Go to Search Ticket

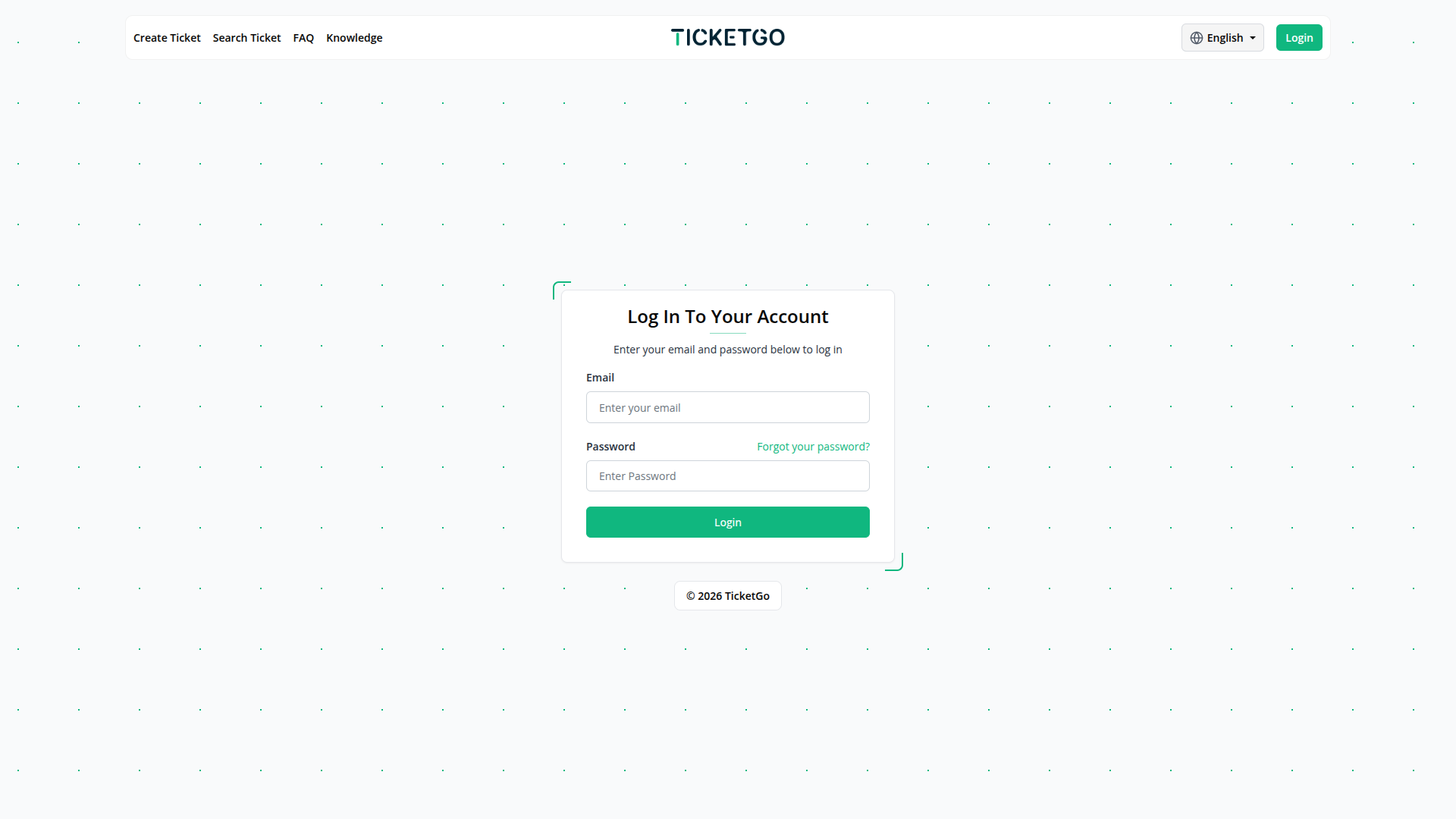tap(246, 38)
